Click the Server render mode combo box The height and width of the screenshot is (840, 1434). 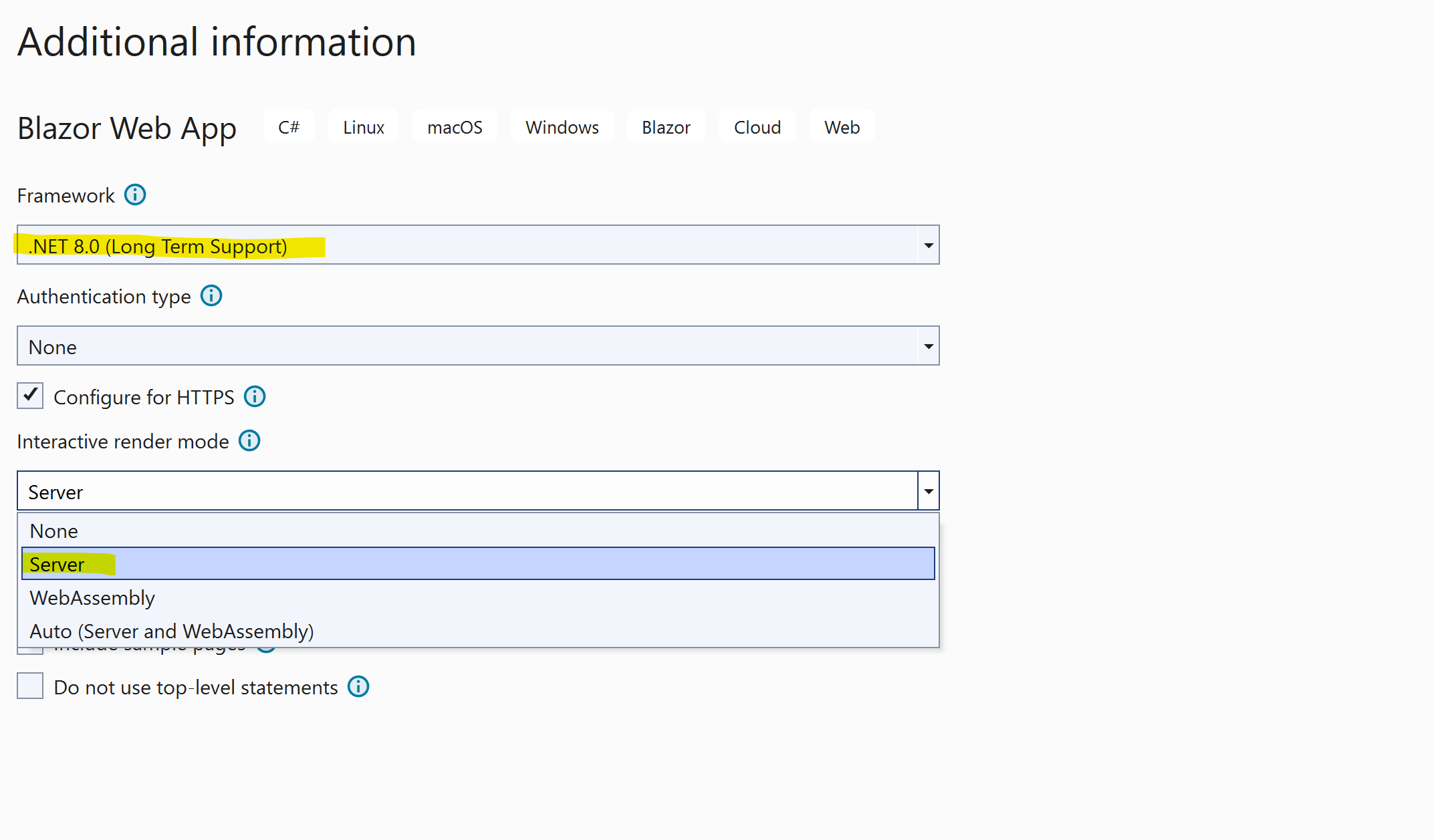478,491
